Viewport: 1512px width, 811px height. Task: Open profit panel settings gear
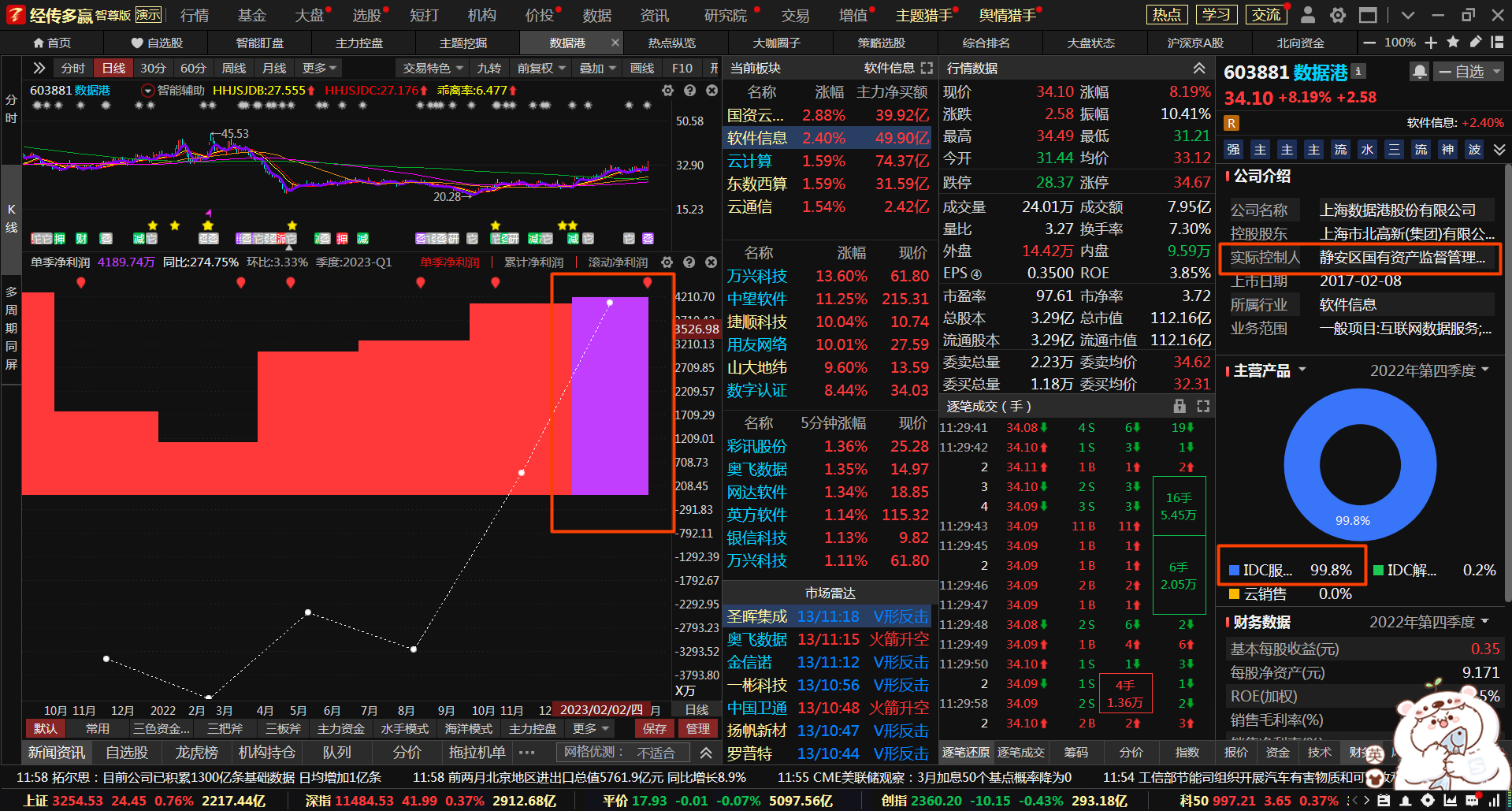[x=667, y=262]
